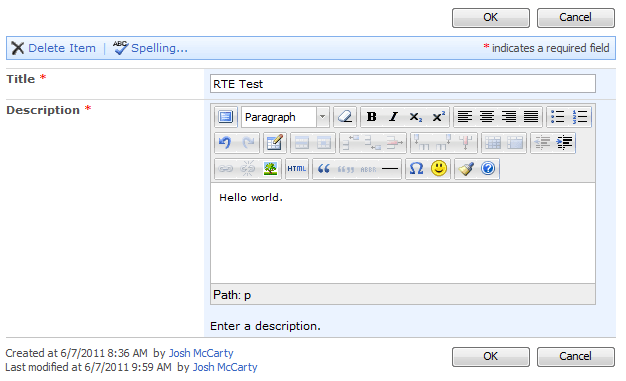Click the Description field label
Viewport: 626px width, 381px height.
[x=43, y=110]
